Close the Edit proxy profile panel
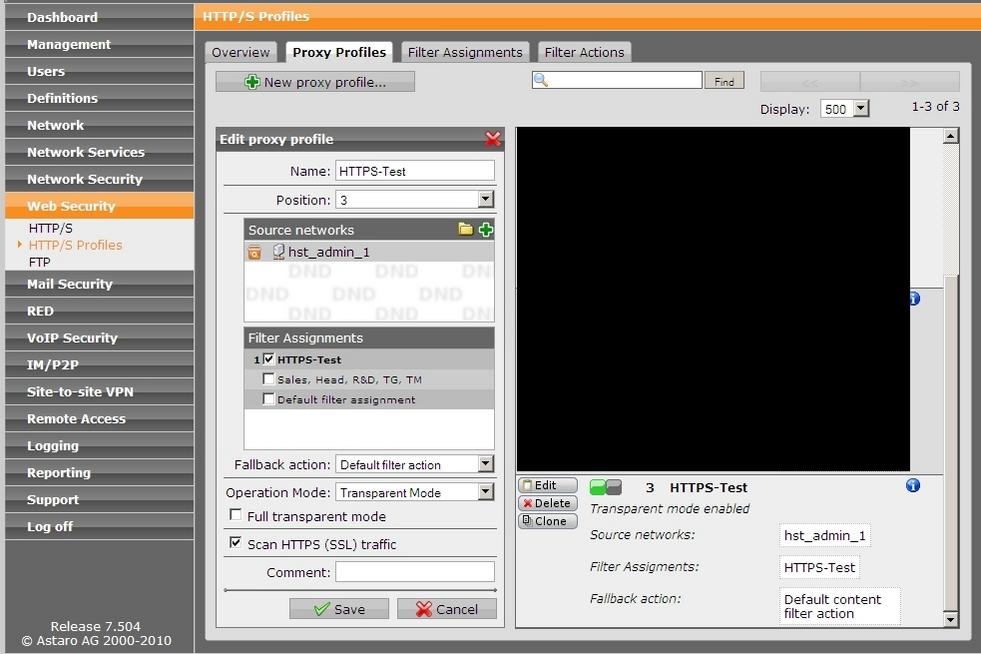This screenshot has width=981, height=654. pos(492,139)
